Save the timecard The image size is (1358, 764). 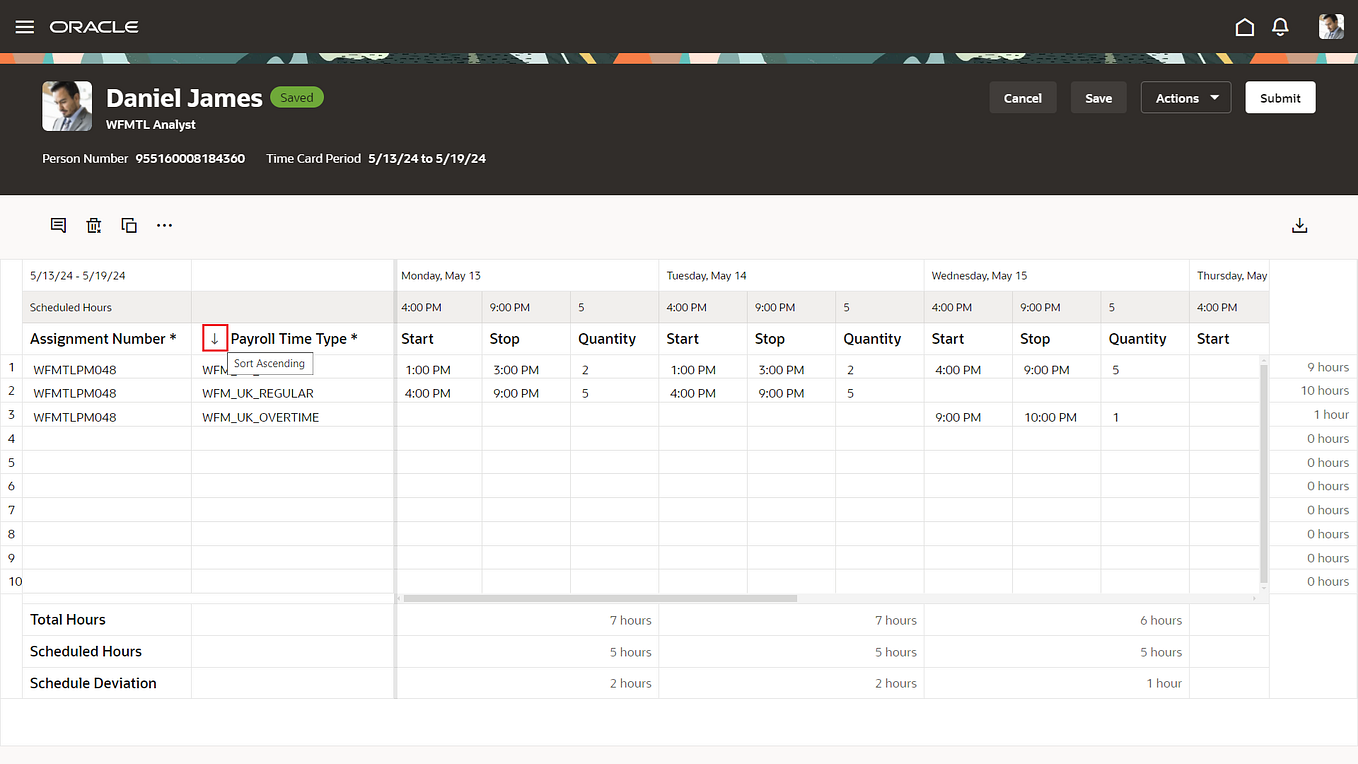point(1098,97)
